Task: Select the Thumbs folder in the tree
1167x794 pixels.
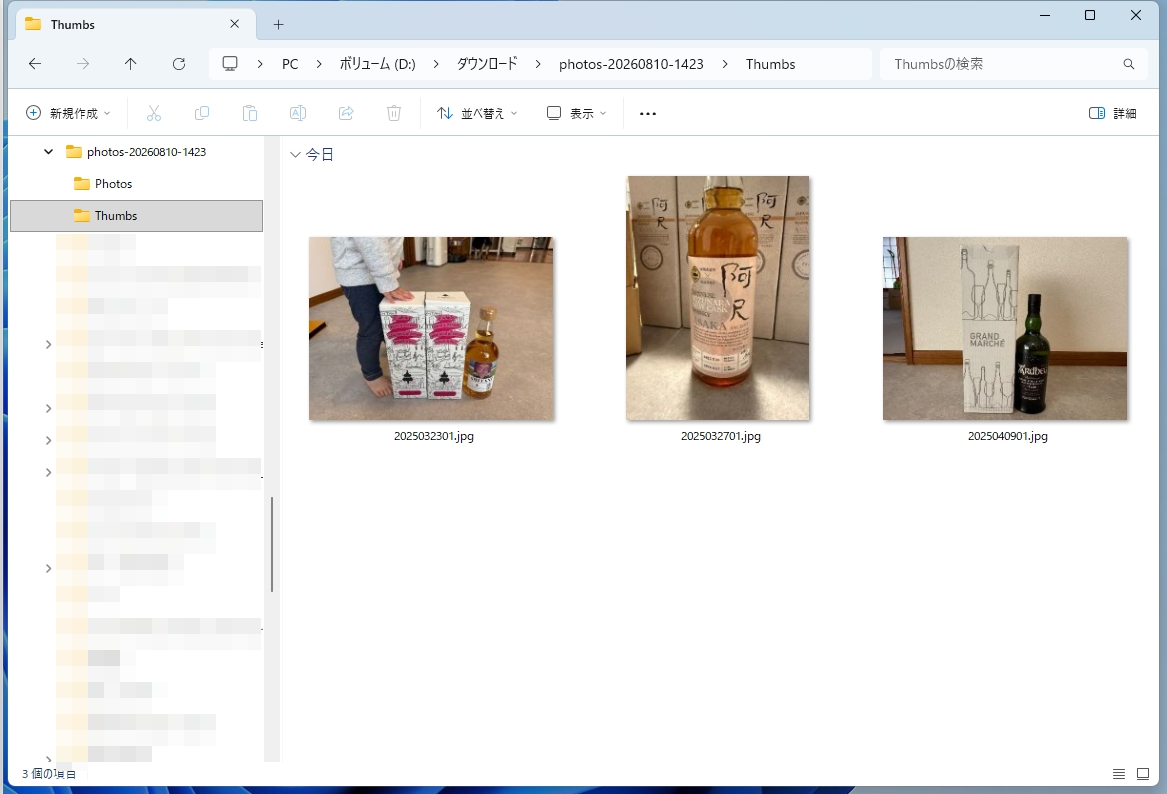Action: (x=136, y=216)
